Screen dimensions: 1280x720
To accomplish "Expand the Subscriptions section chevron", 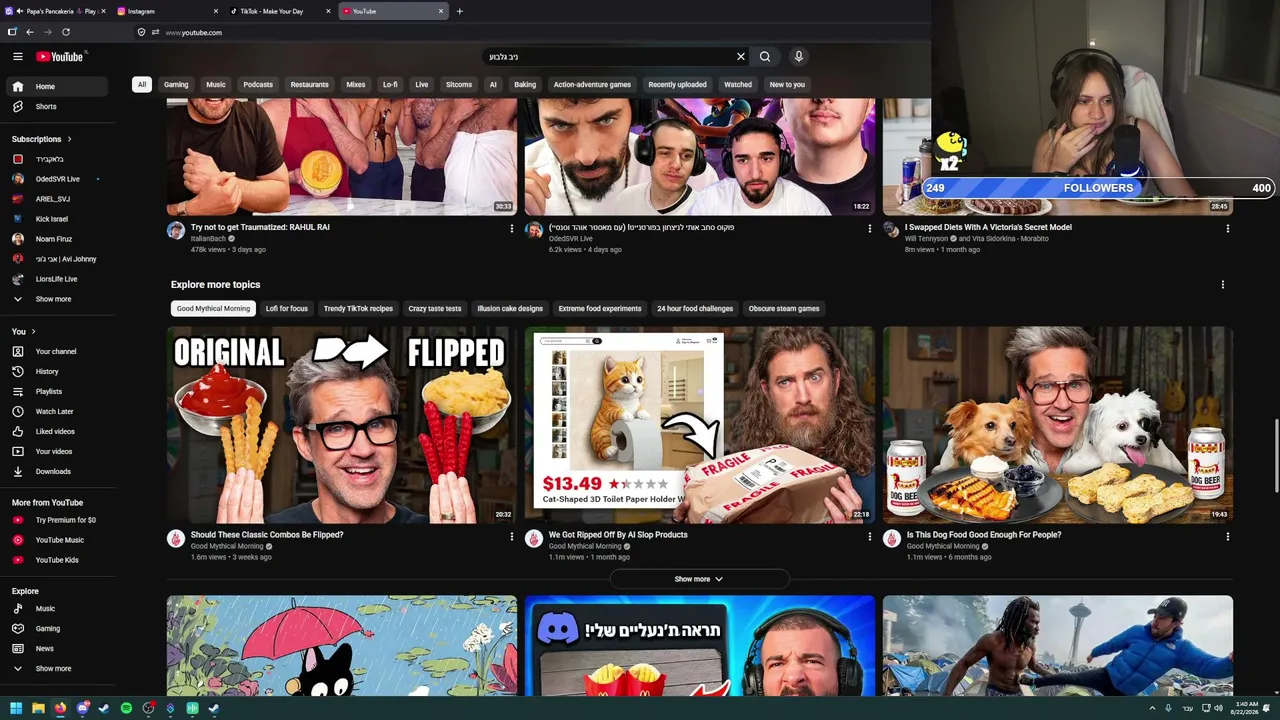I will 69,139.
